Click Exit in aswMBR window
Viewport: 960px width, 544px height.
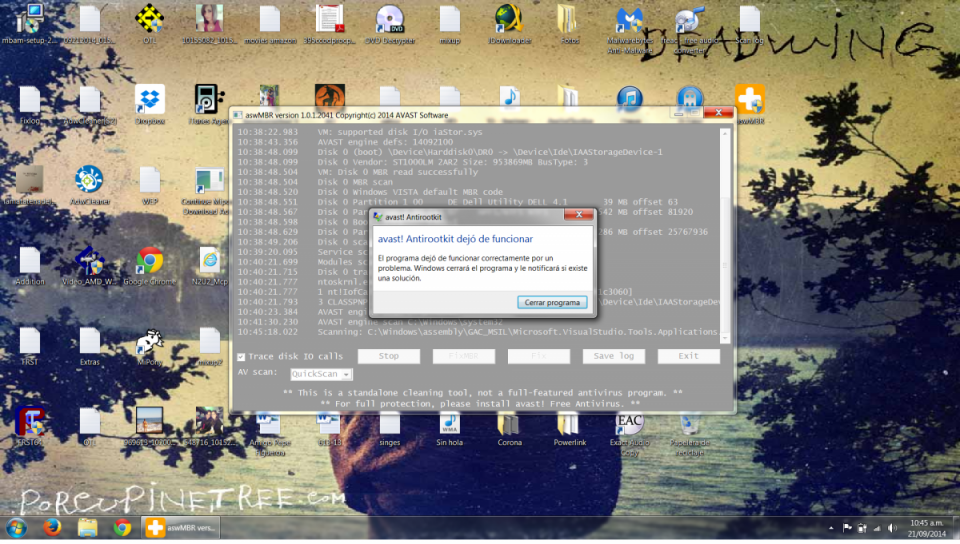tap(688, 356)
